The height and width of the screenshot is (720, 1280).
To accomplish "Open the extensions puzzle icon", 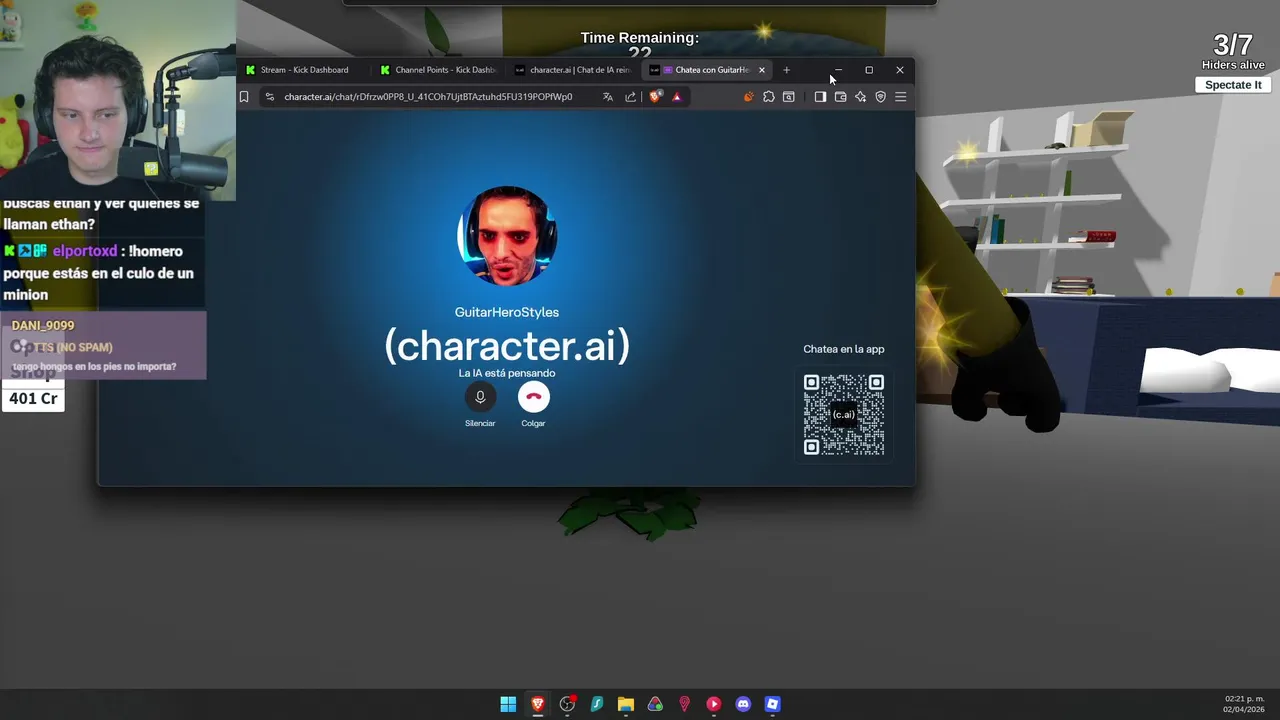I will (x=769, y=97).
